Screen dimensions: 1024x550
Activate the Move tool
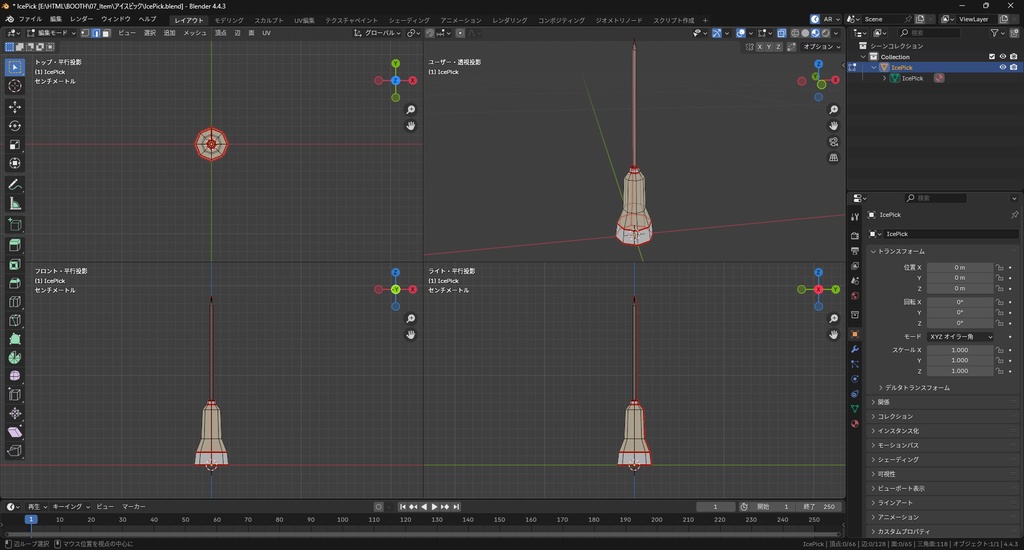(x=14, y=106)
